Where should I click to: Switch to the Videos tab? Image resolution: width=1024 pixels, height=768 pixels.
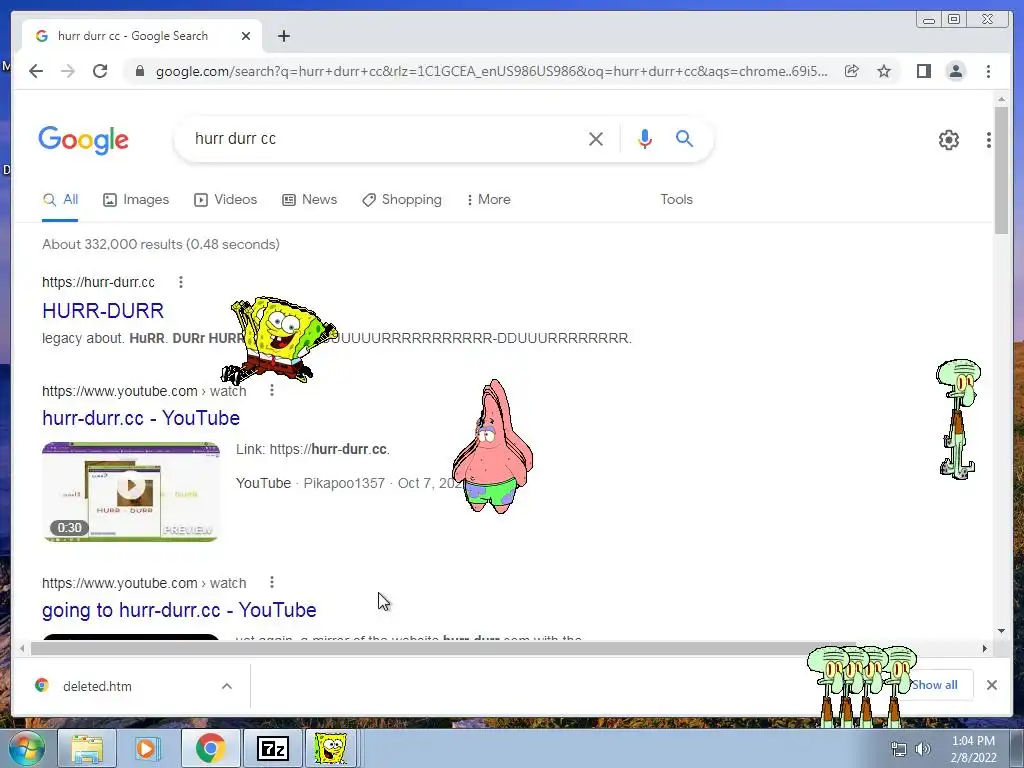tap(225, 200)
